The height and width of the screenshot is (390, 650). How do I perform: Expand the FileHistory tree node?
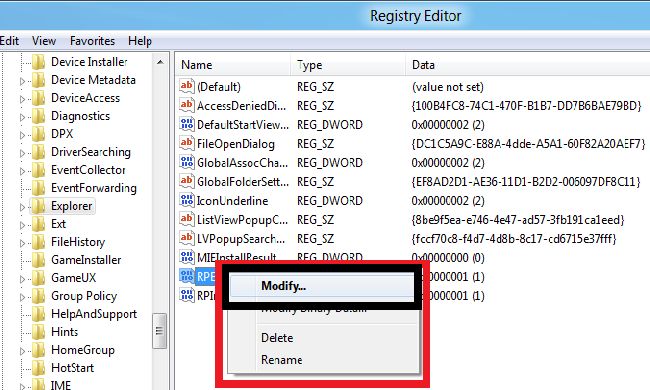click(x=22, y=243)
